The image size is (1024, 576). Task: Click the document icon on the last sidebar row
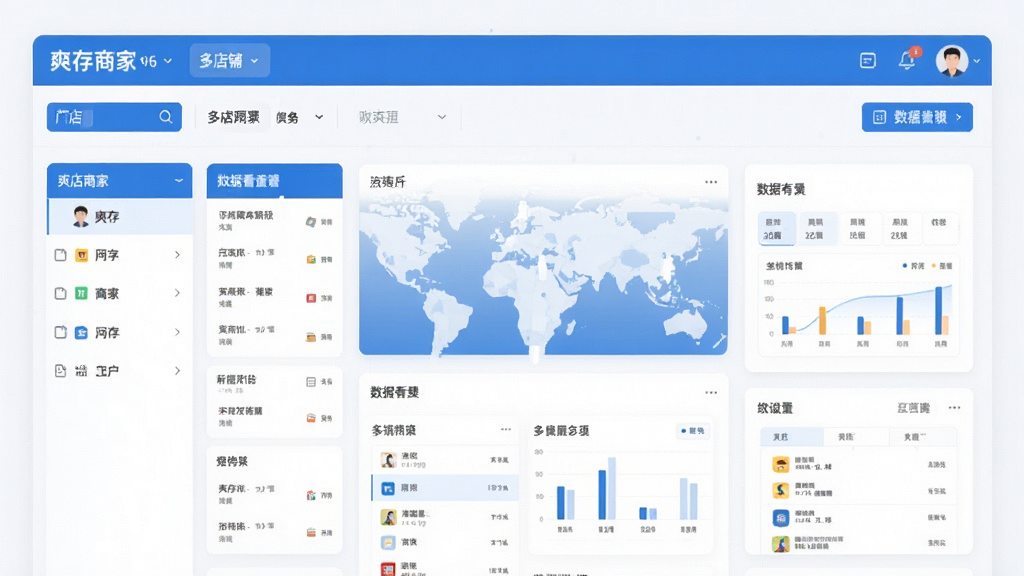tap(61, 371)
